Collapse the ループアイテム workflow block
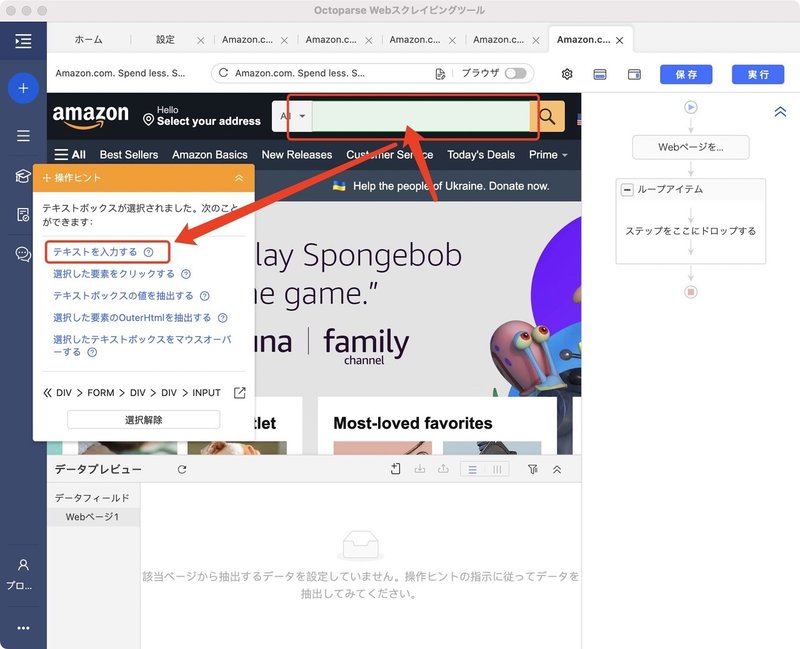 (625, 190)
